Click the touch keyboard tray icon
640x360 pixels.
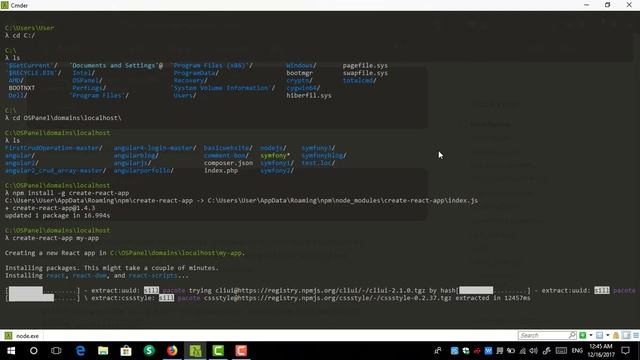point(561,351)
